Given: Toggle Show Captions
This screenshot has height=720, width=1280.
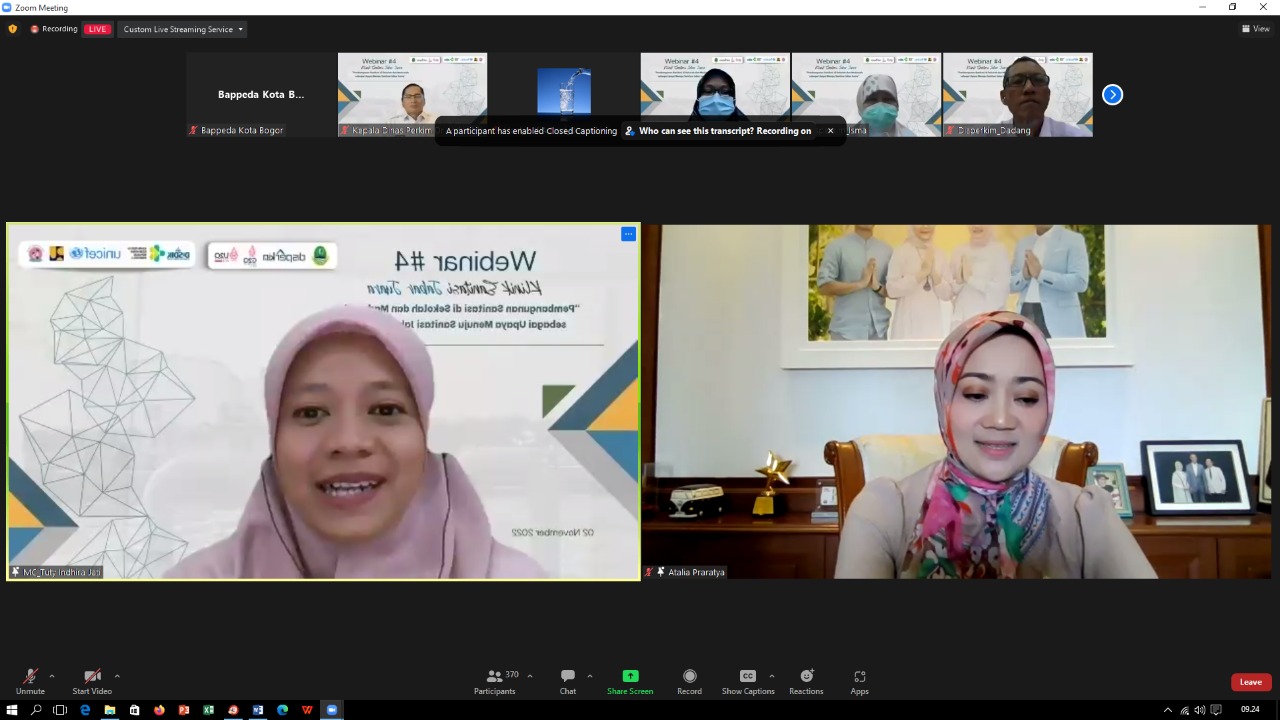Looking at the screenshot, I should pyautogui.click(x=748, y=681).
